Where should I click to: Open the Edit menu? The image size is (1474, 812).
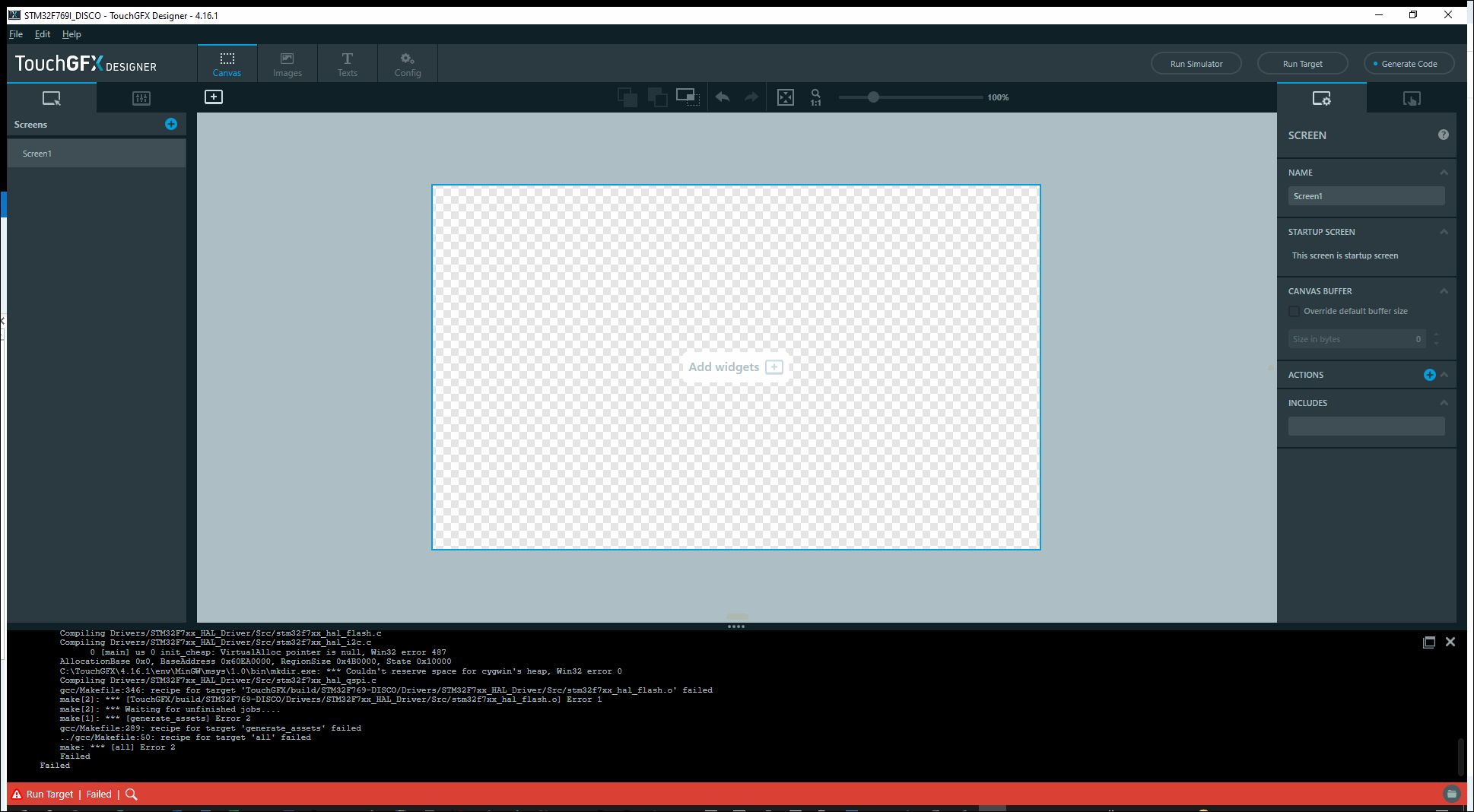pos(43,34)
